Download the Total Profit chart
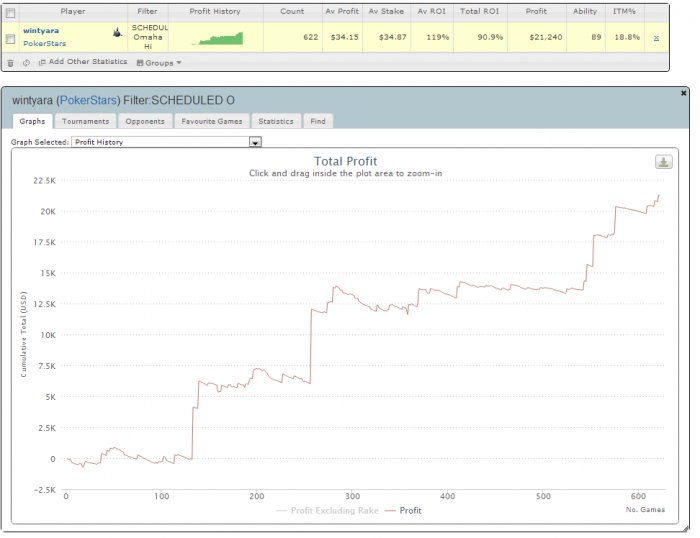Screen dimensions: 700x538 click(663, 162)
